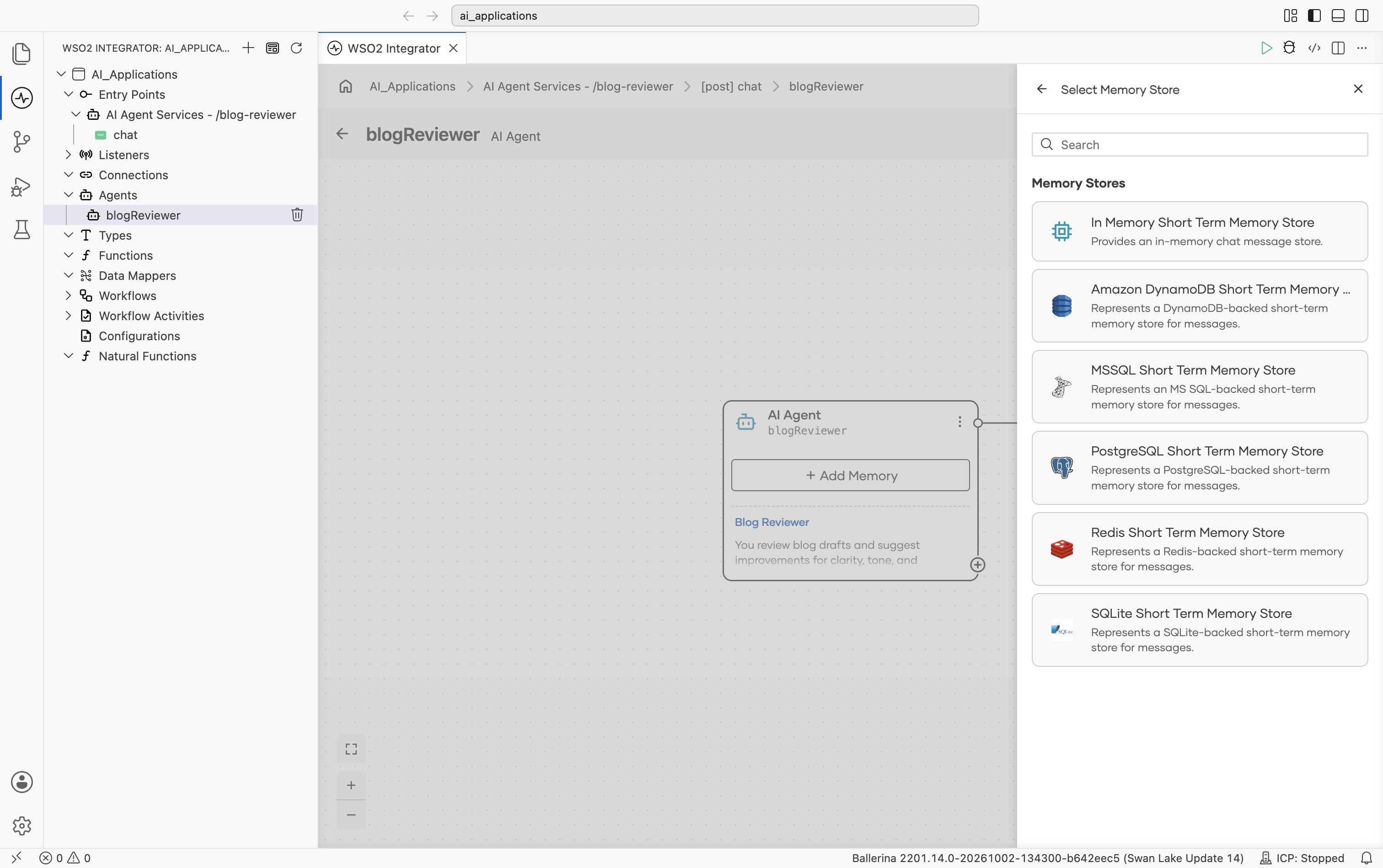This screenshot has height=868, width=1383.
Task: Start debugging the integration
Action: pos(1289,48)
